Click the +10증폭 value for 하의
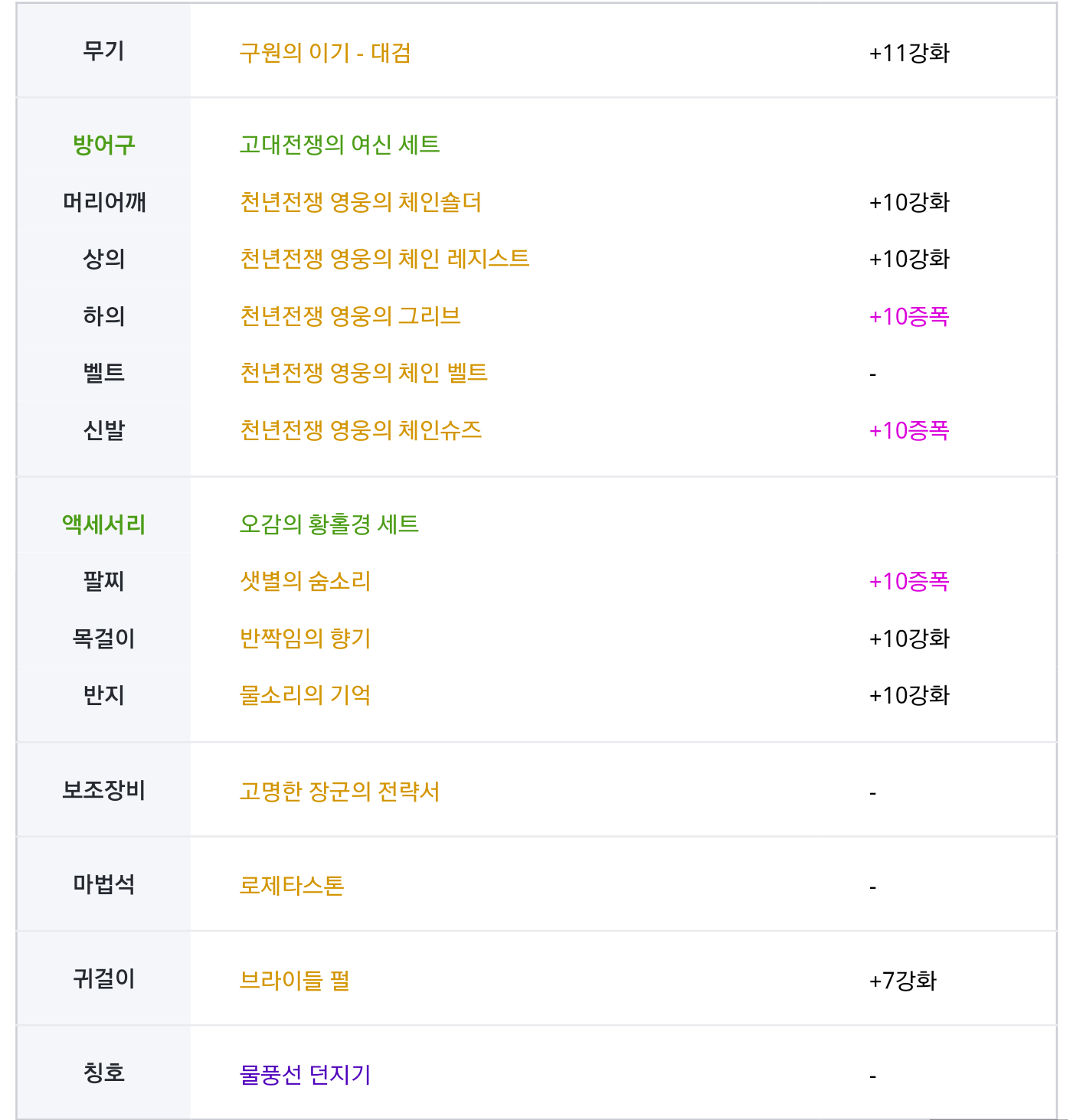Image resolution: width=1073 pixels, height=1120 pixels. tap(909, 316)
